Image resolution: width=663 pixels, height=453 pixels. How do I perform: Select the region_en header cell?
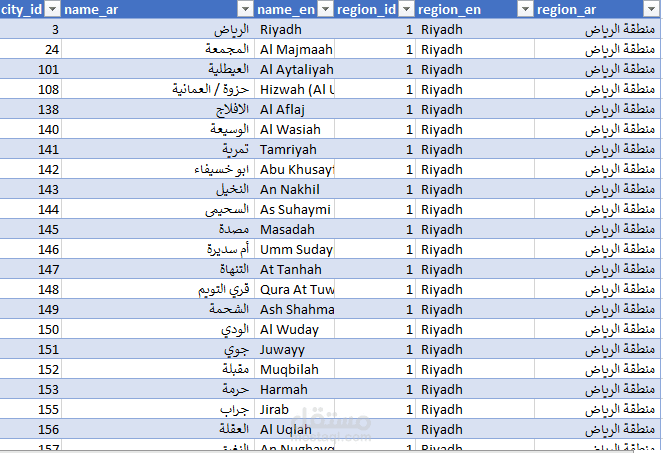(475, 9)
